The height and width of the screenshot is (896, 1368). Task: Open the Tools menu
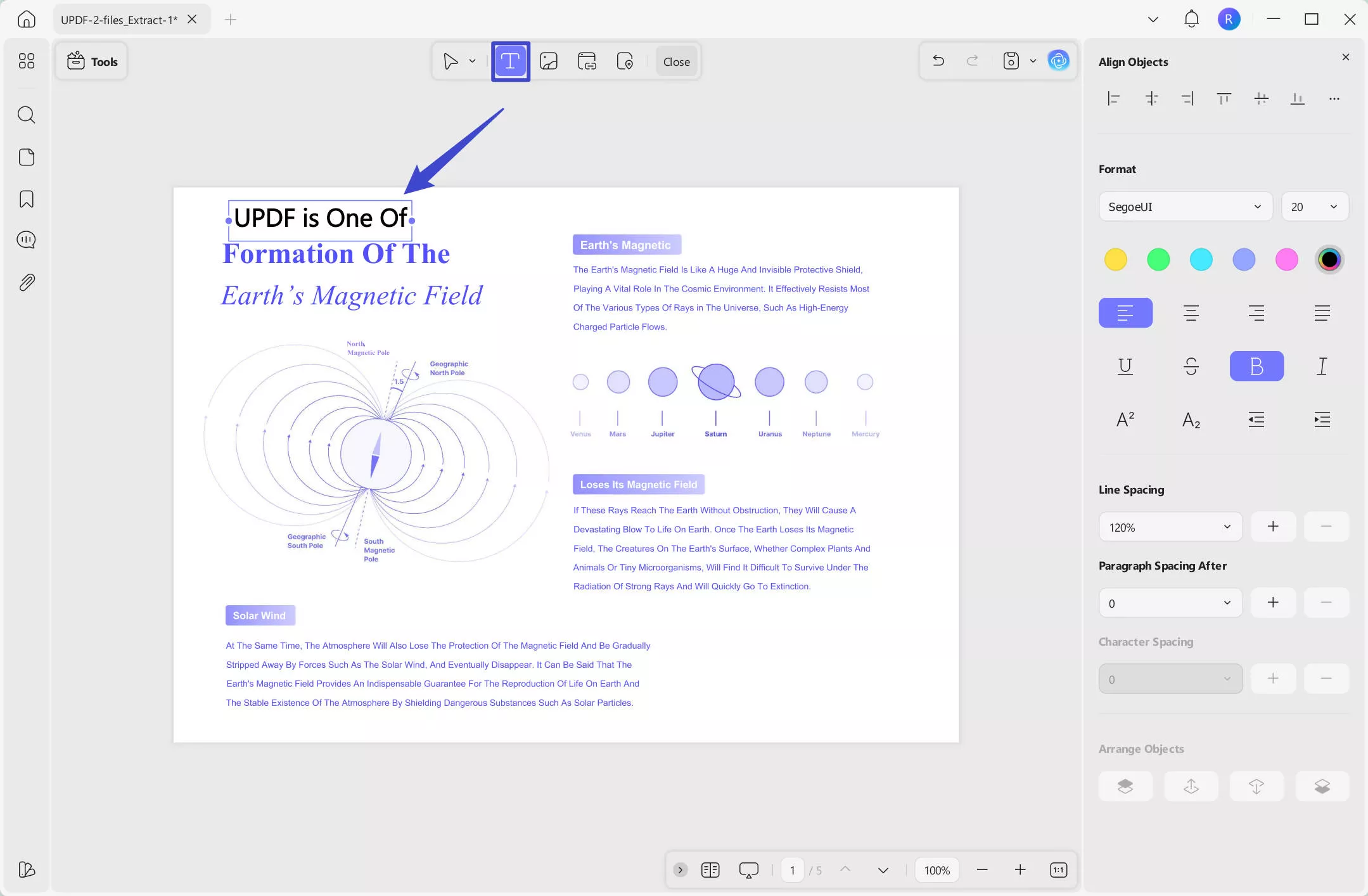click(92, 61)
